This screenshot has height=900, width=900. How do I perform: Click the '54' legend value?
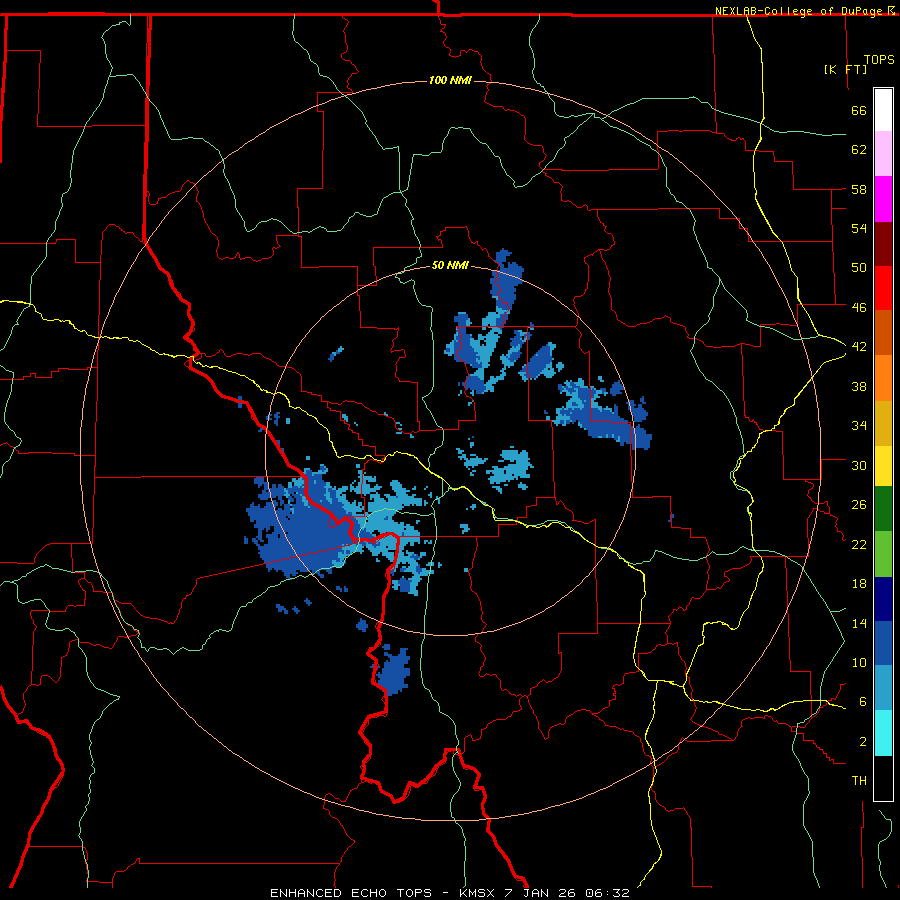[x=859, y=228]
